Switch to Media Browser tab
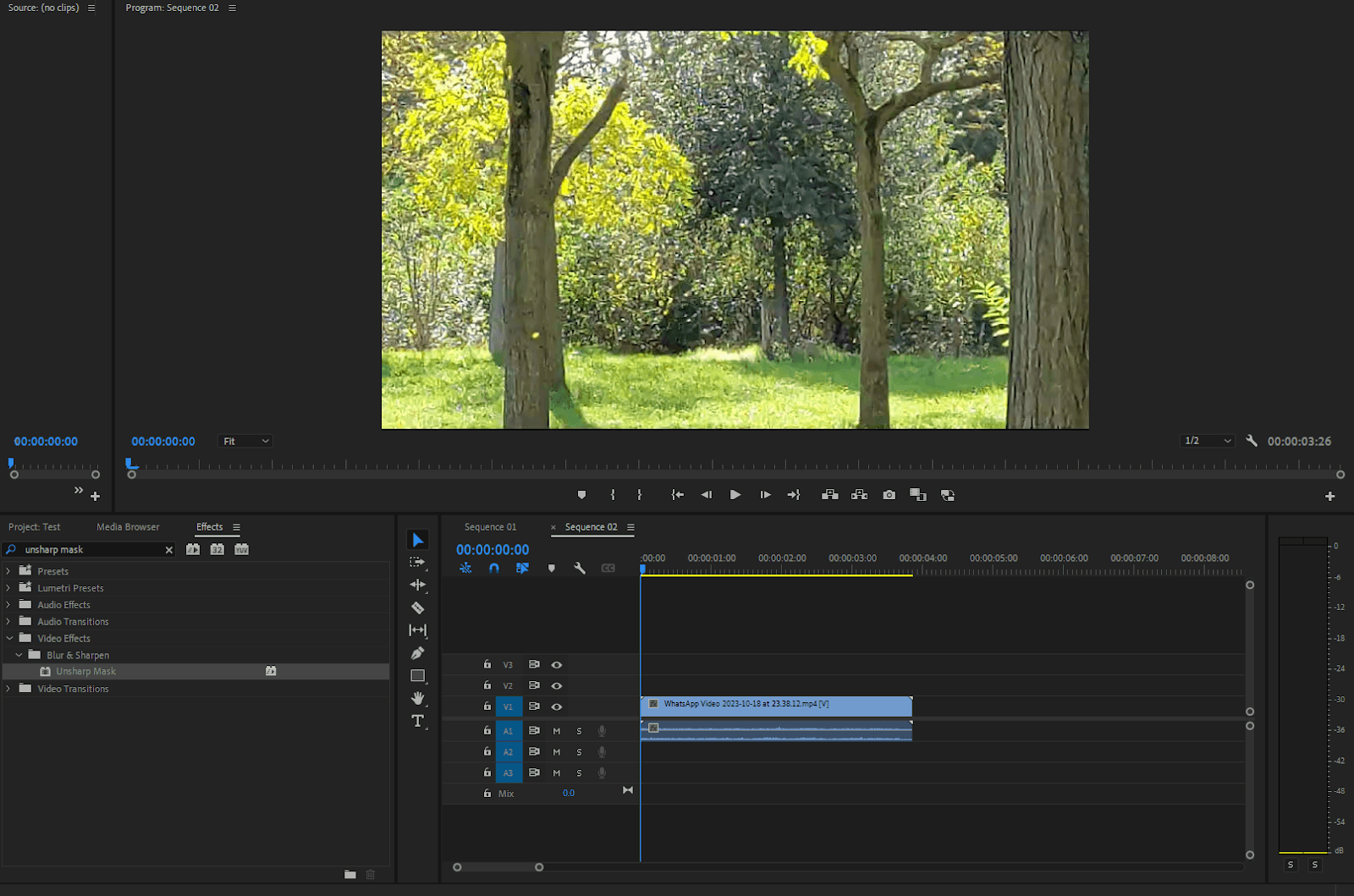 pos(128,527)
